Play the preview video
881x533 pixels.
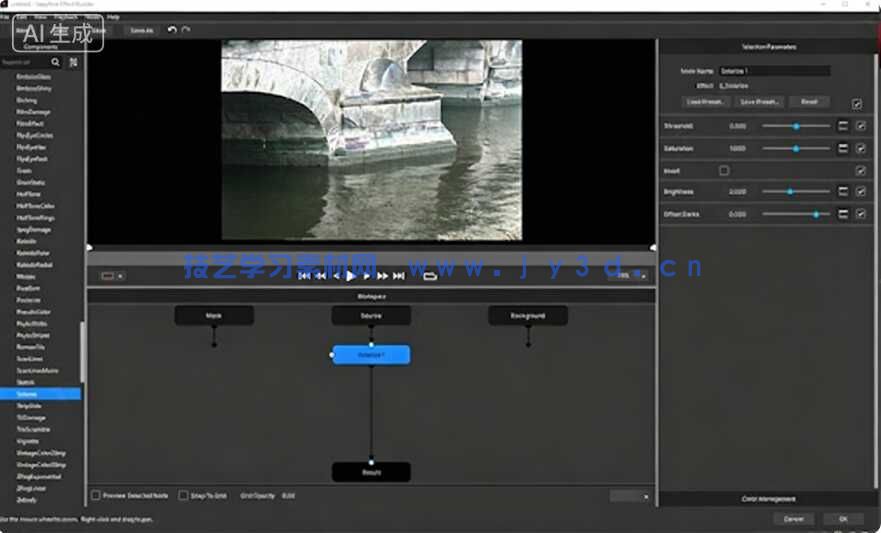coord(351,276)
